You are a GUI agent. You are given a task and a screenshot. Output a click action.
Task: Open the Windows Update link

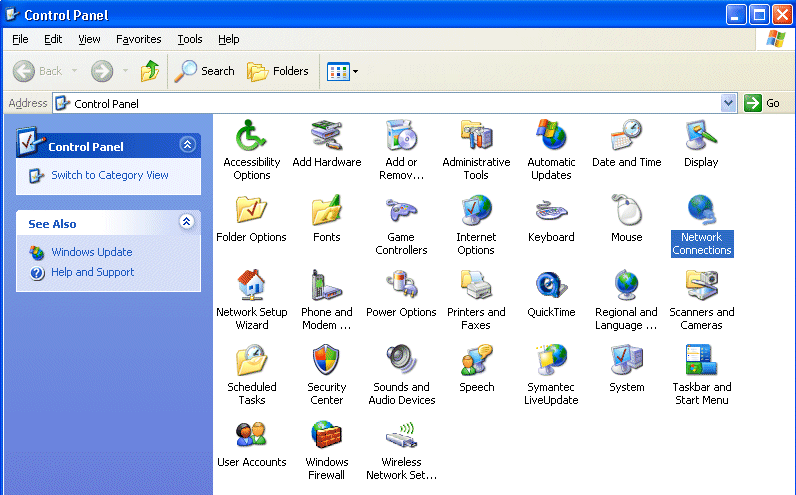pyautogui.click(x=91, y=252)
